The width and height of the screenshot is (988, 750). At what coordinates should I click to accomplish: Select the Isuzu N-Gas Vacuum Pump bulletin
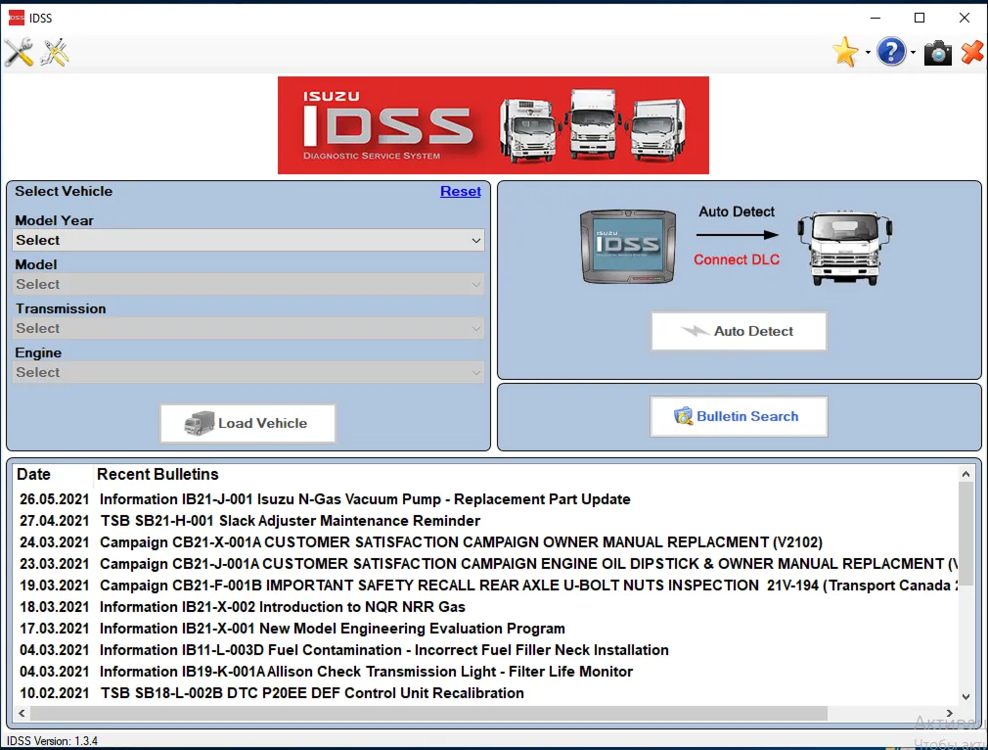click(365, 499)
